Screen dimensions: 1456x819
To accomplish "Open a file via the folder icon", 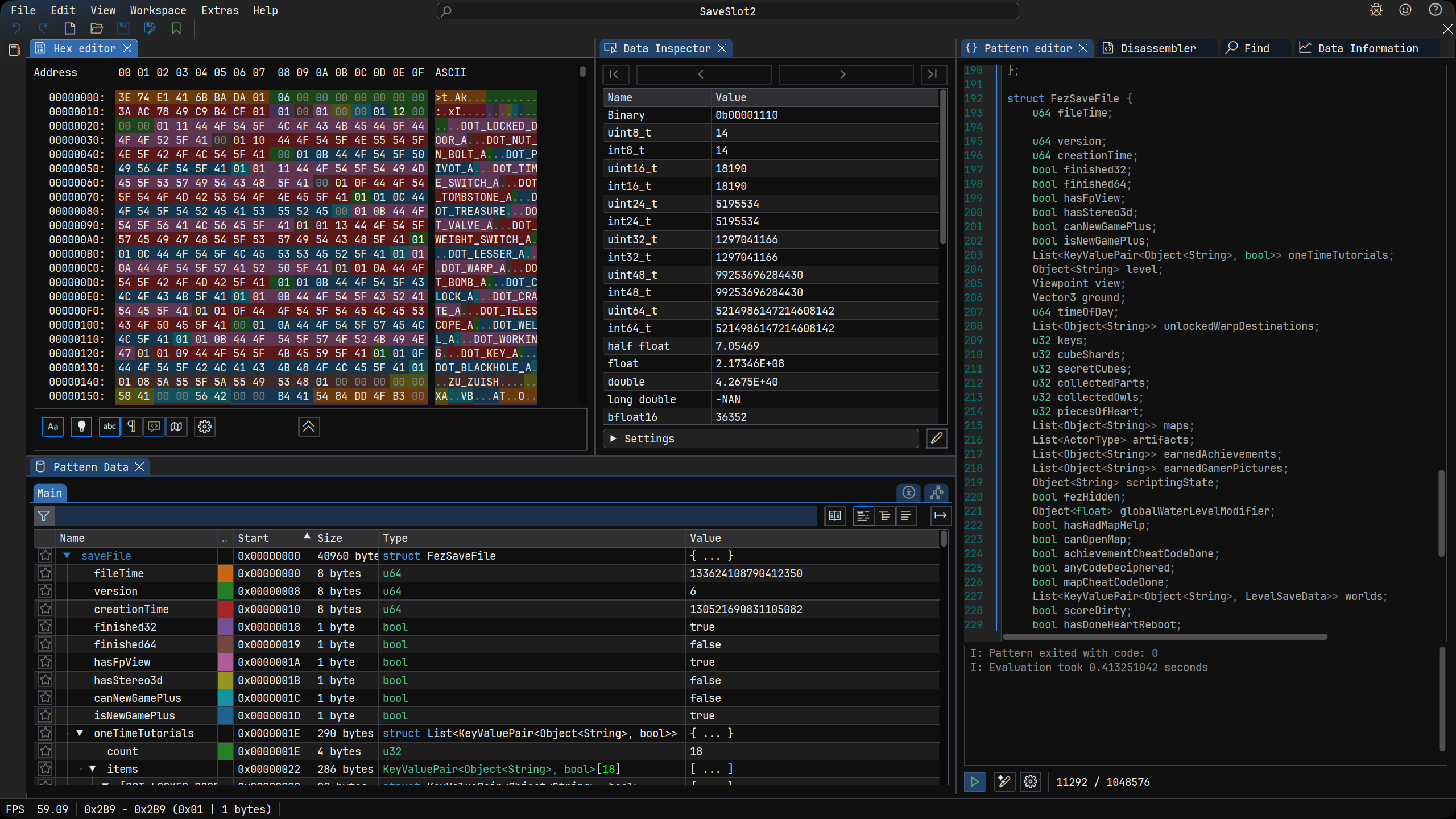I will click(96, 28).
